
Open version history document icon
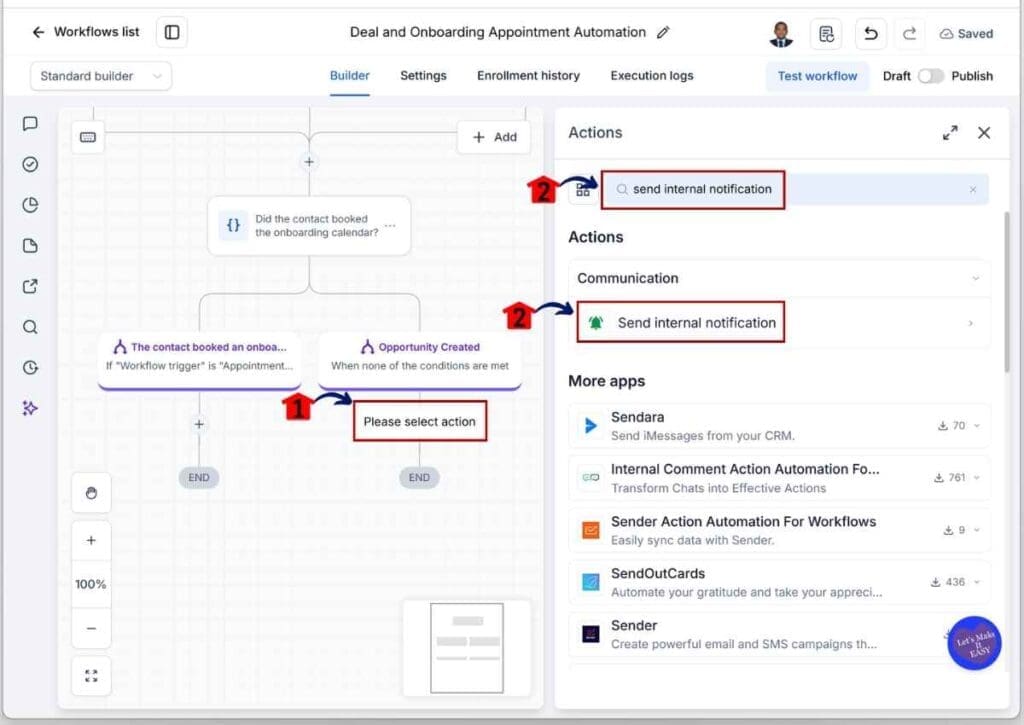point(826,33)
